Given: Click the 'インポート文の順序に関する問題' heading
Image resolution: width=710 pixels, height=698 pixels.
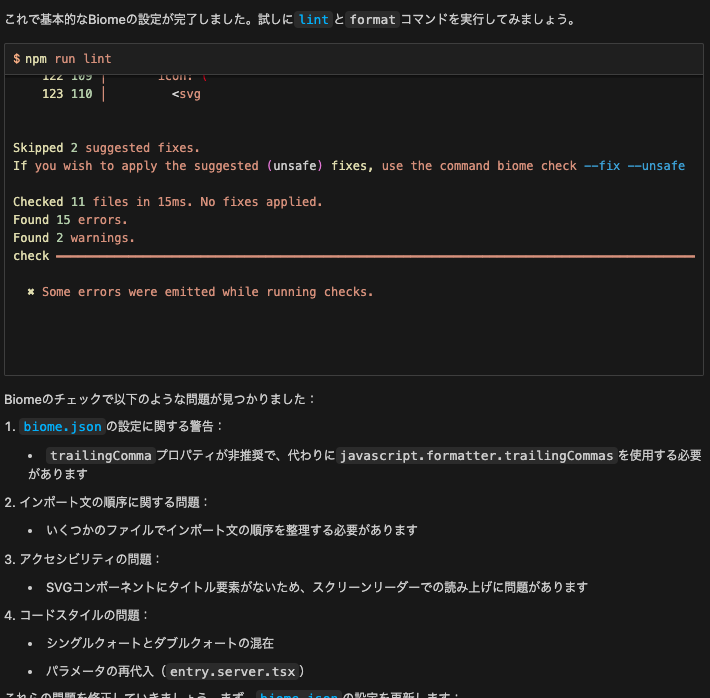Looking at the screenshot, I should click(110, 502).
